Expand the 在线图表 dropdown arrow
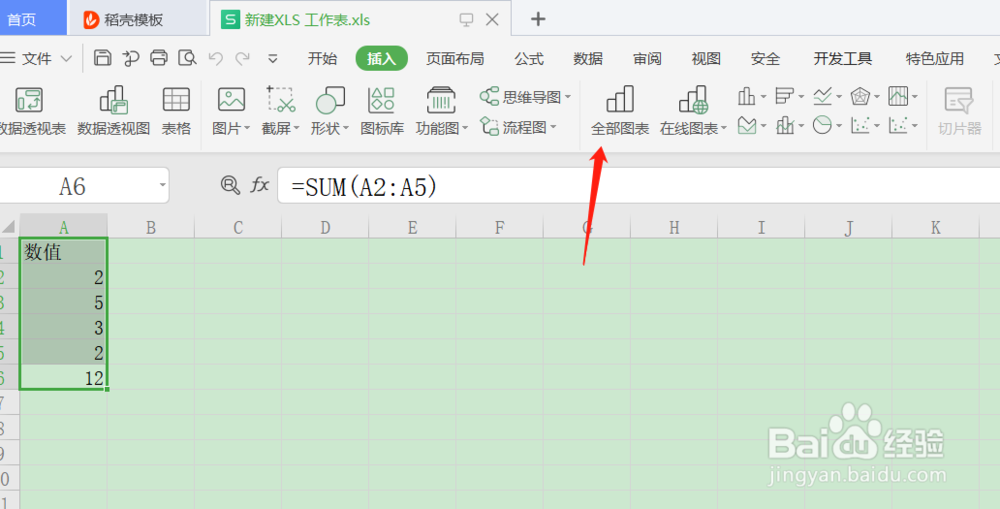Image resolution: width=1000 pixels, height=509 pixels. [x=723, y=128]
